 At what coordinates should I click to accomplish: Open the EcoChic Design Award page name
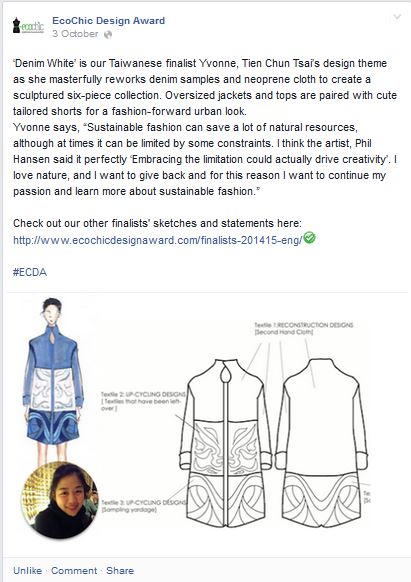coord(108,21)
